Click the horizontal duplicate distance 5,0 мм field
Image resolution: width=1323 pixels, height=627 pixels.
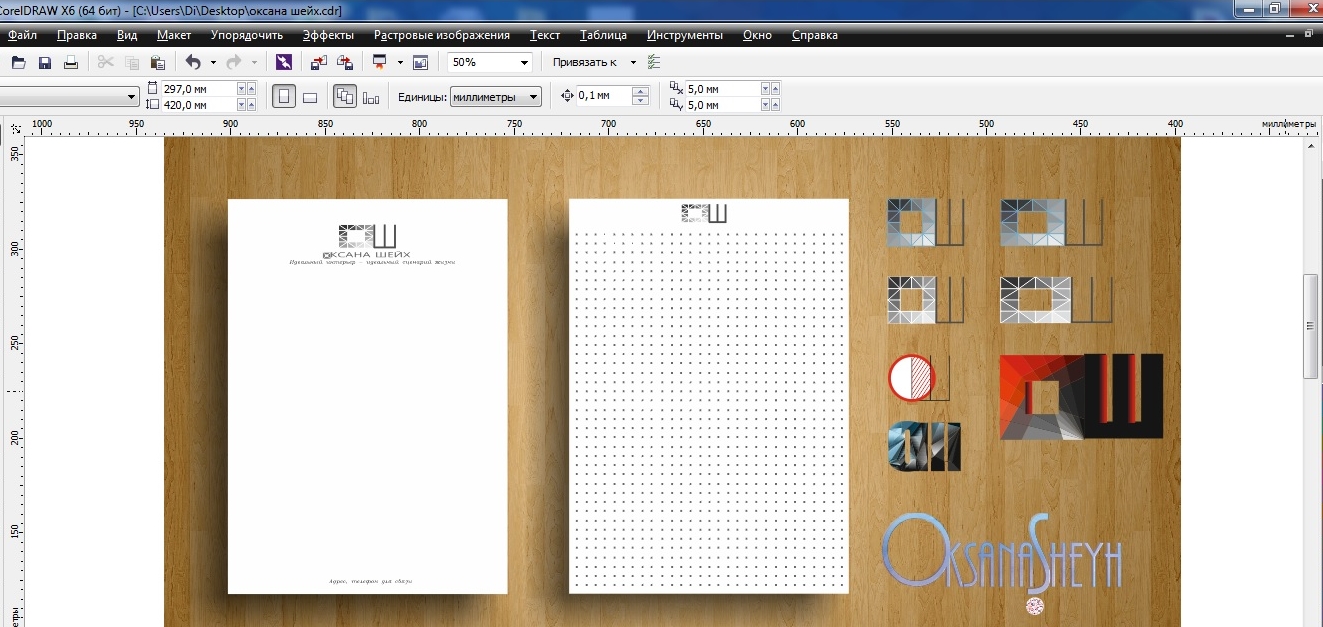click(x=722, y=89)
